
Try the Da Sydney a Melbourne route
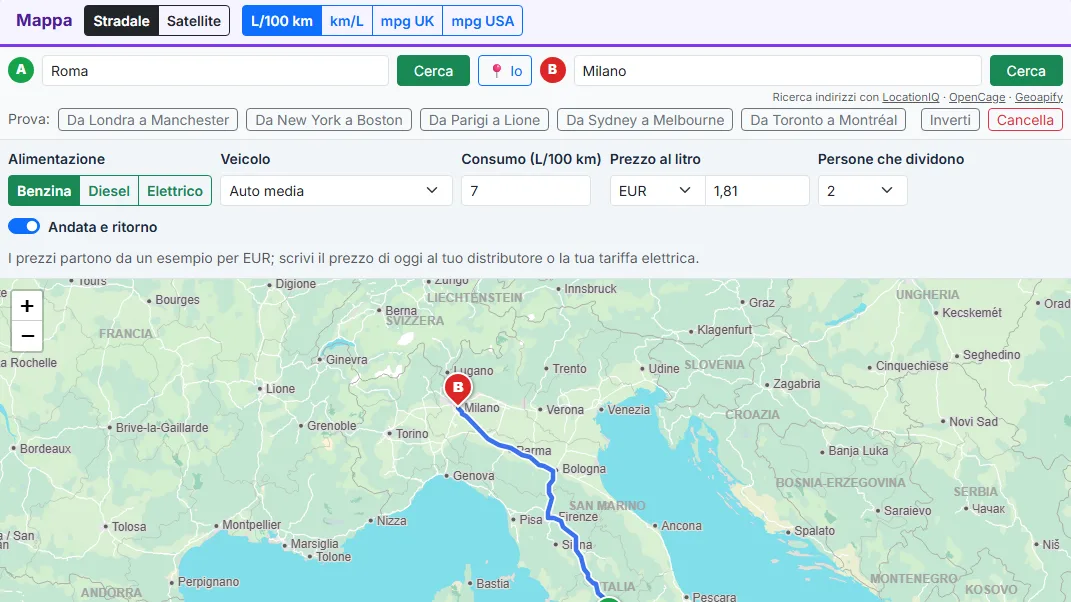tap(645, 120)
